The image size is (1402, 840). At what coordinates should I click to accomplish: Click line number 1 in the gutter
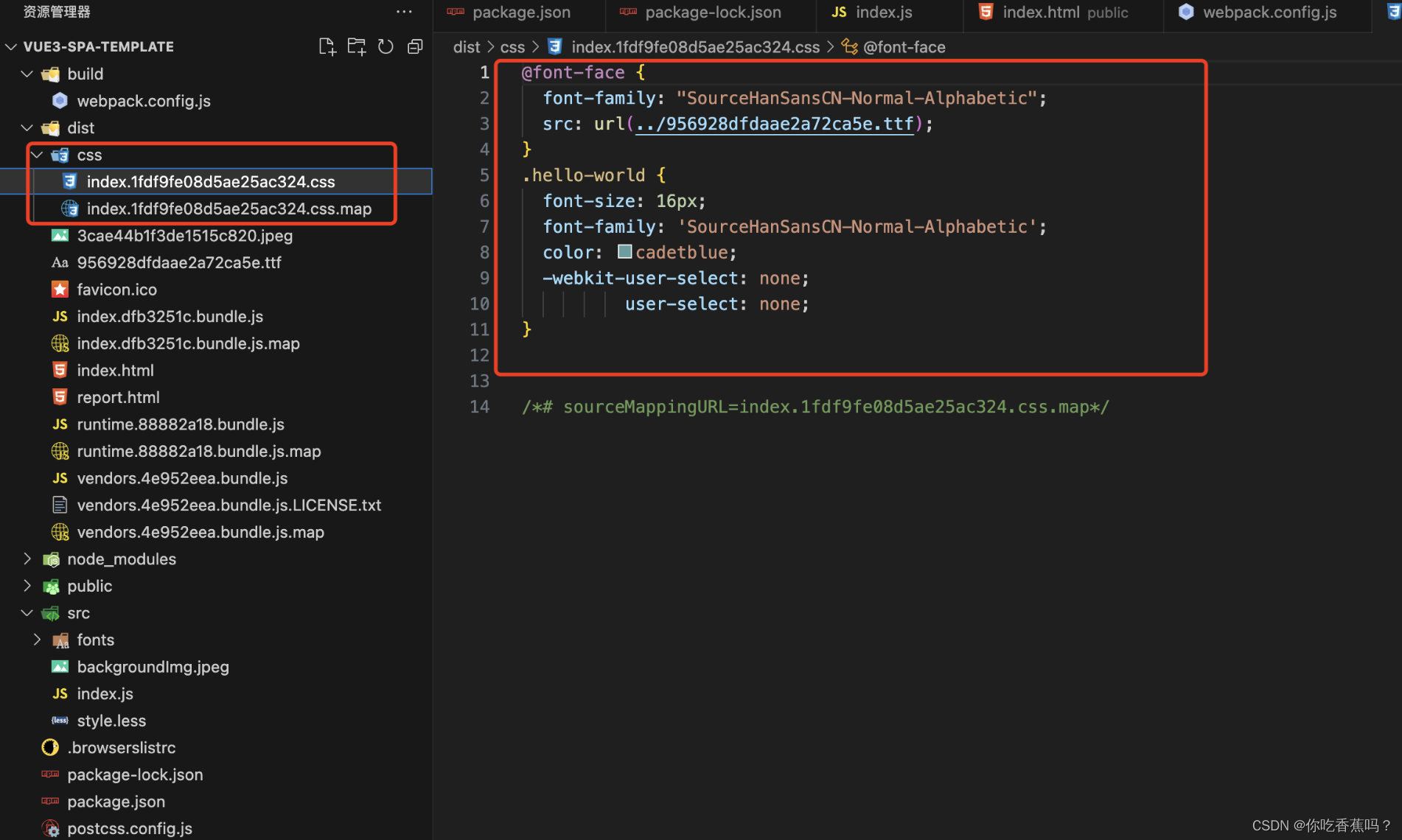tap(484, 72)
